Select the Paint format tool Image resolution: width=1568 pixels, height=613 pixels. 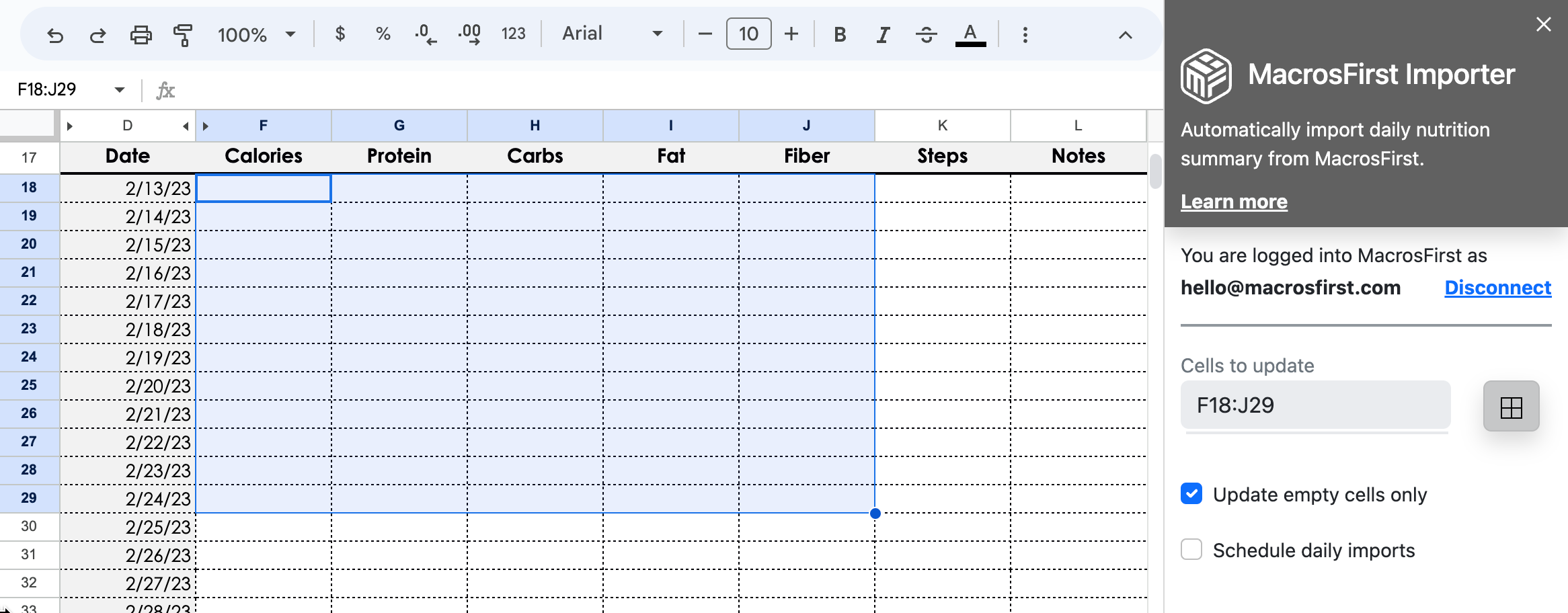(183, 34)
